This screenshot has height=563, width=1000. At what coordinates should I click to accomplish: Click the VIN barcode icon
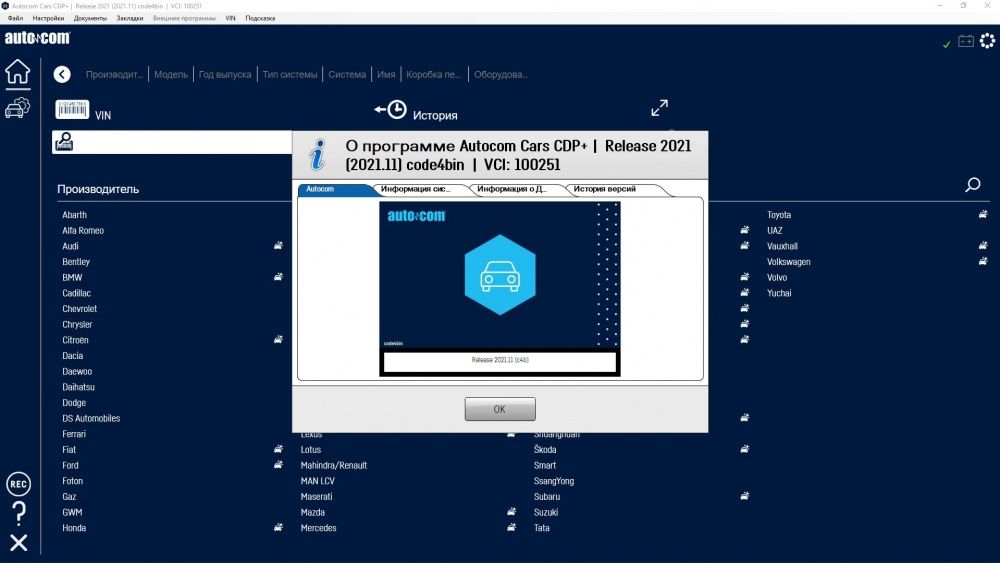tap(72, 110)
